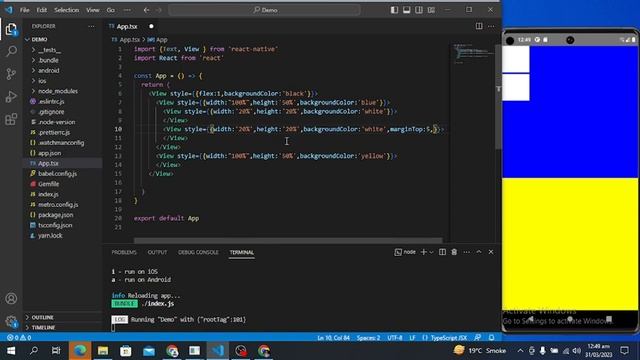Open Run and Debug view
This screenshot has width=640, height=360.
[11, 97]
